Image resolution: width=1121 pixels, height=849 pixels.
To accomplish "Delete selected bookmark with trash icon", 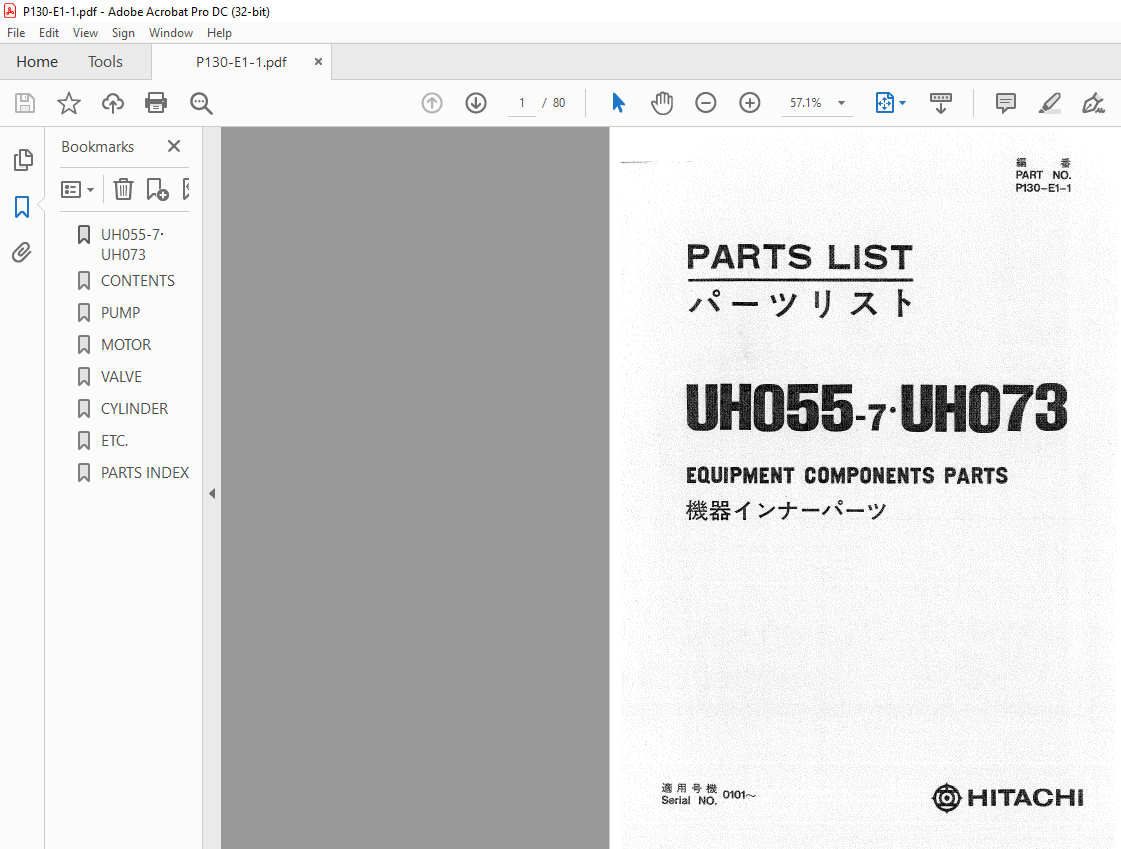I will (x=124, y=189).
